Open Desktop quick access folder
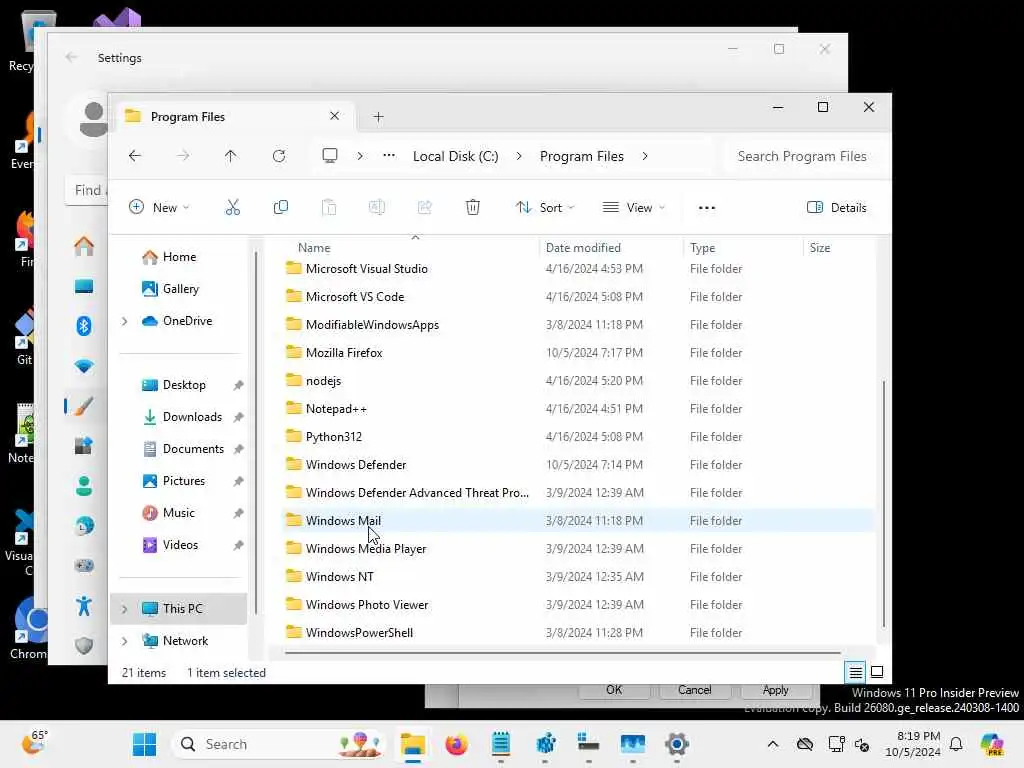 point(184,385)
